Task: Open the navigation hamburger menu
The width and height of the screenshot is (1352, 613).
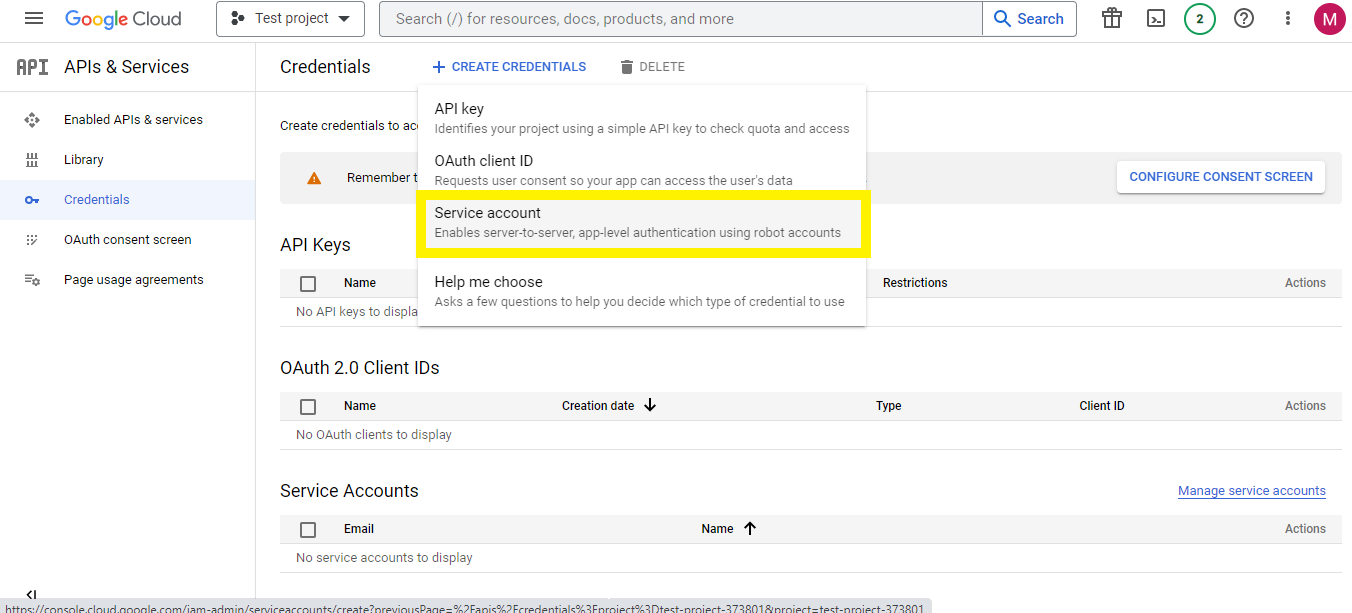Action: tap(33, 17)
